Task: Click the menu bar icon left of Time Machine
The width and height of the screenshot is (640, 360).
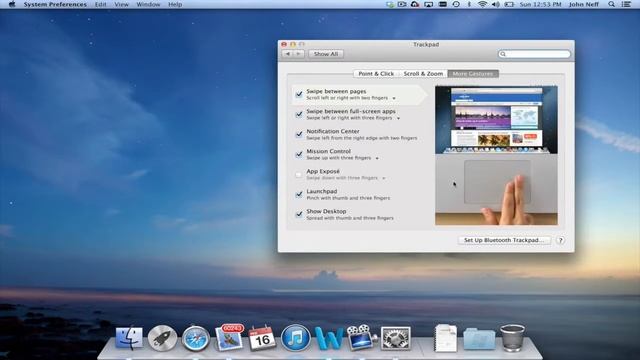Action: point(442,4)
